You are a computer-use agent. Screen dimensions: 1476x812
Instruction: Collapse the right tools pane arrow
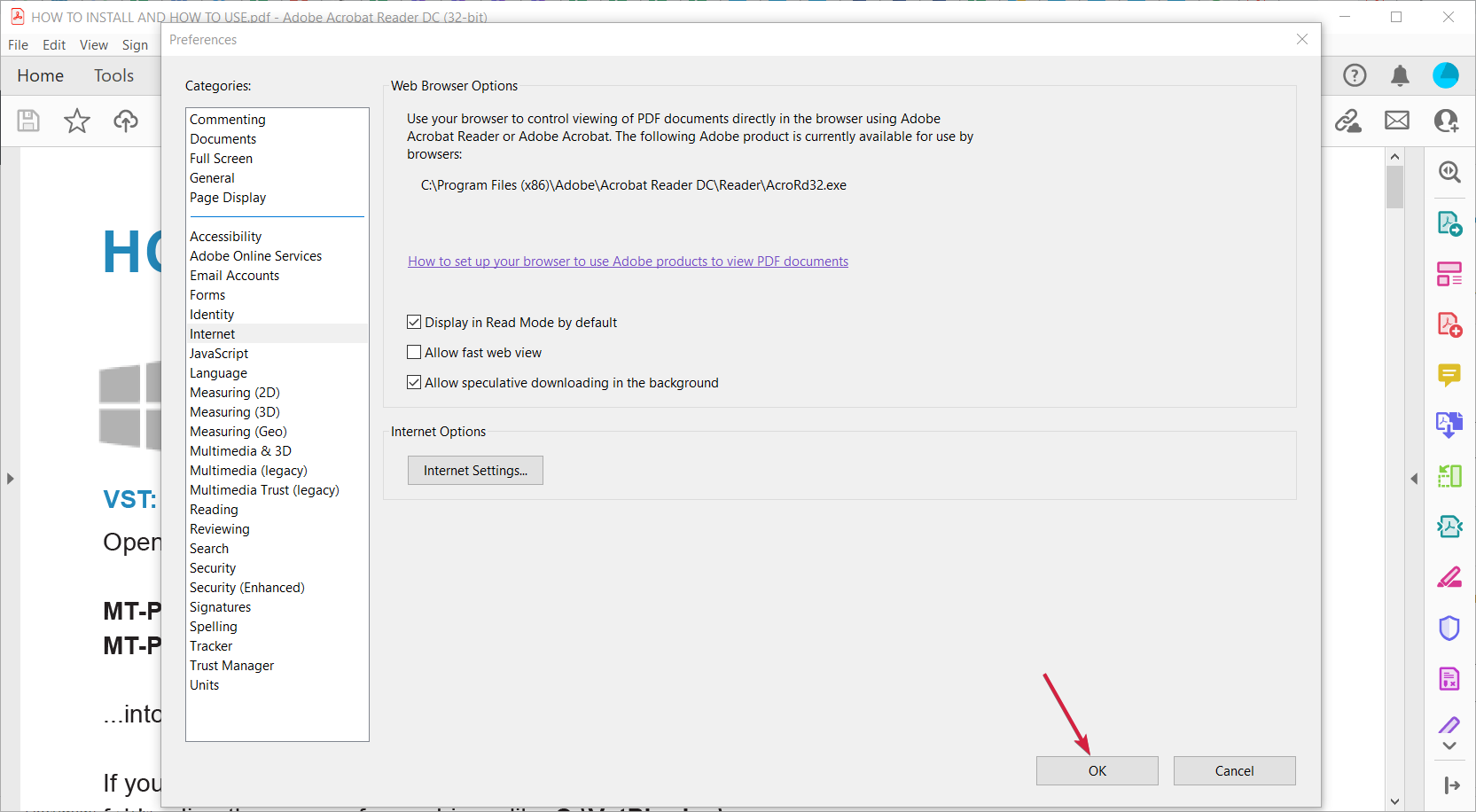point(1414,479)
